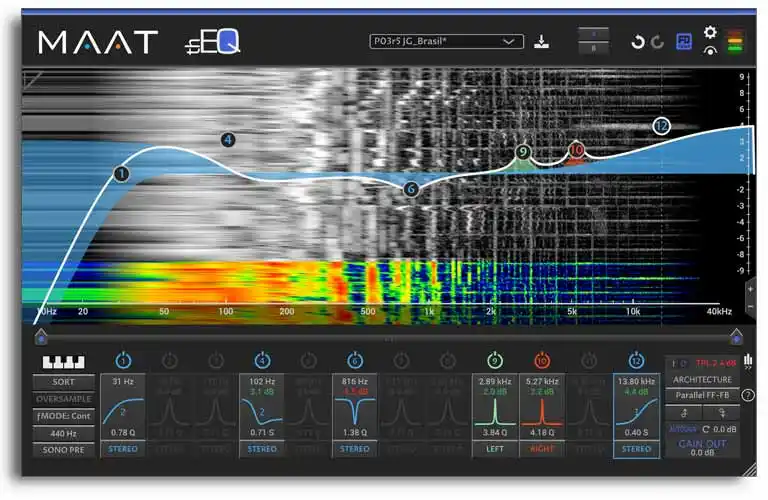Open band 10 RIGHT channel selector

[541, 449]
